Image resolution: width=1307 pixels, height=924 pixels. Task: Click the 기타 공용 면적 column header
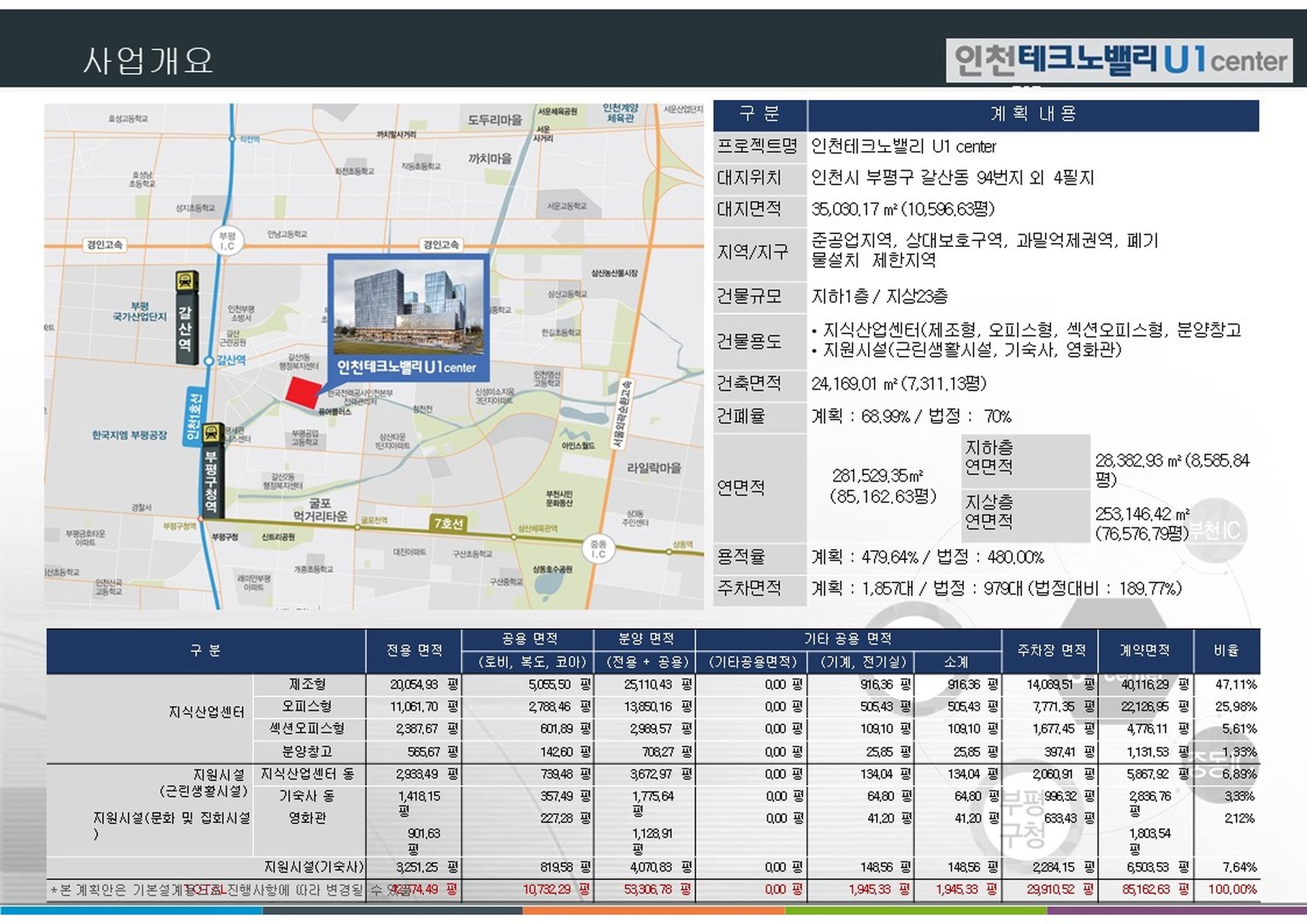click(848, 639)
